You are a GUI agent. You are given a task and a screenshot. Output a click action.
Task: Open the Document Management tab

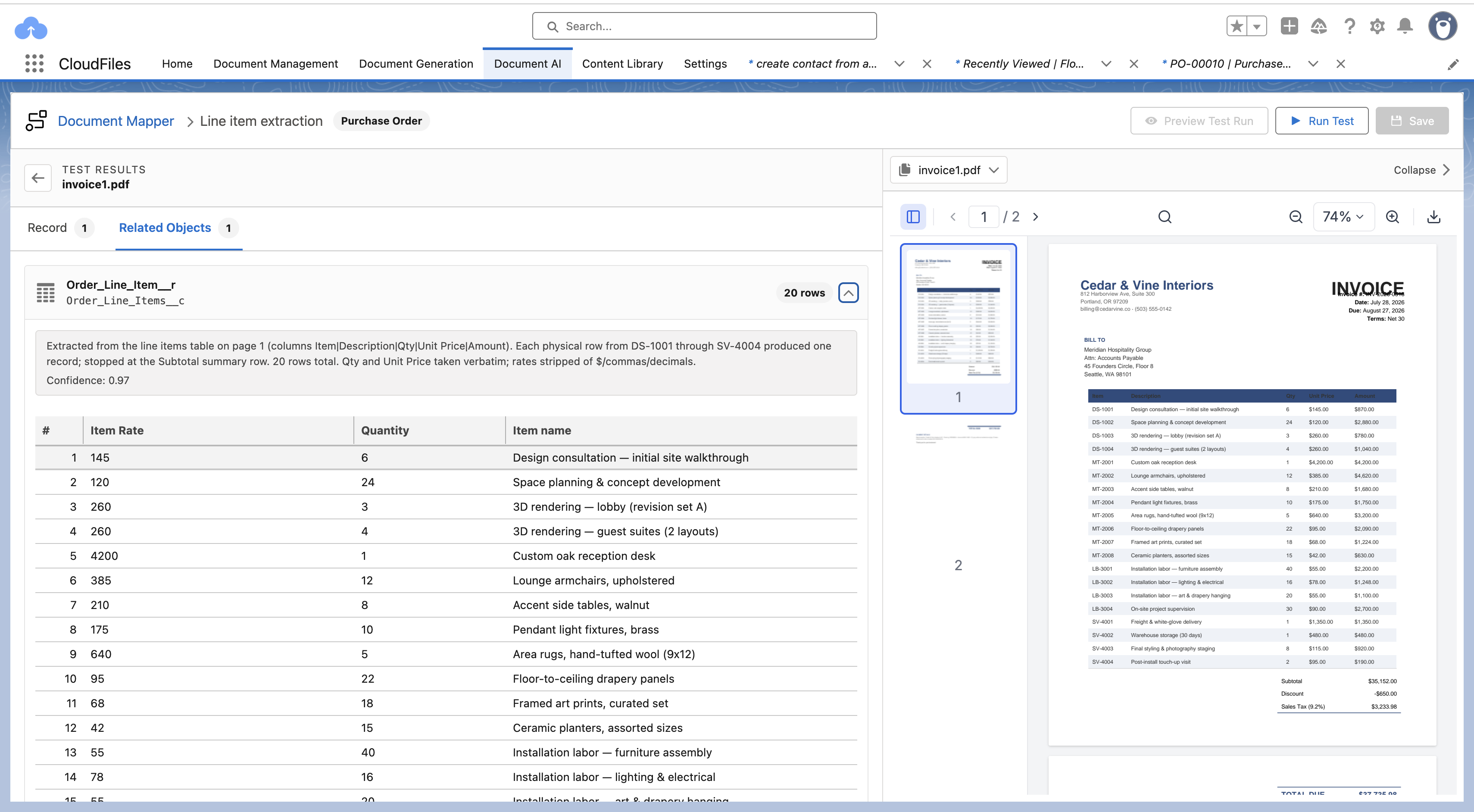tap(276, 64)
